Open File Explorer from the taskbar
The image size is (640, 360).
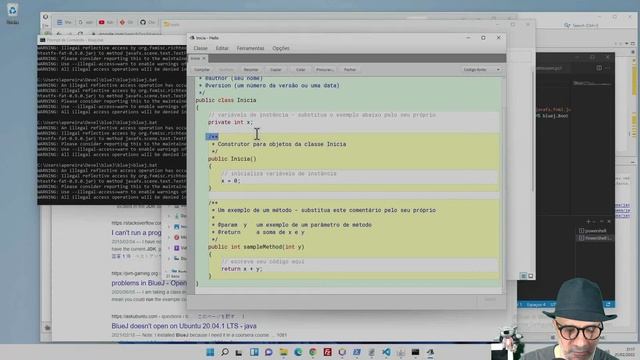tap(283, 352)
